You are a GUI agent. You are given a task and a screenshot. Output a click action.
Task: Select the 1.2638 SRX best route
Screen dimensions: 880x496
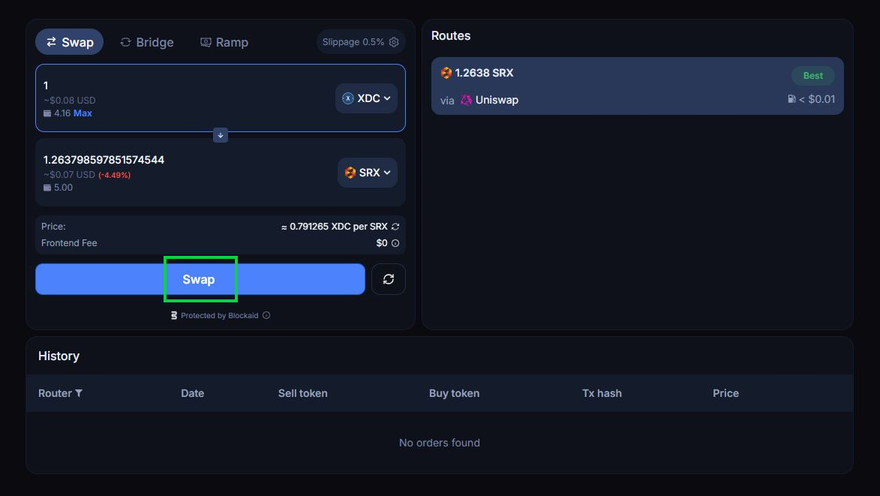pyautogui.click(x=637, y=86)
